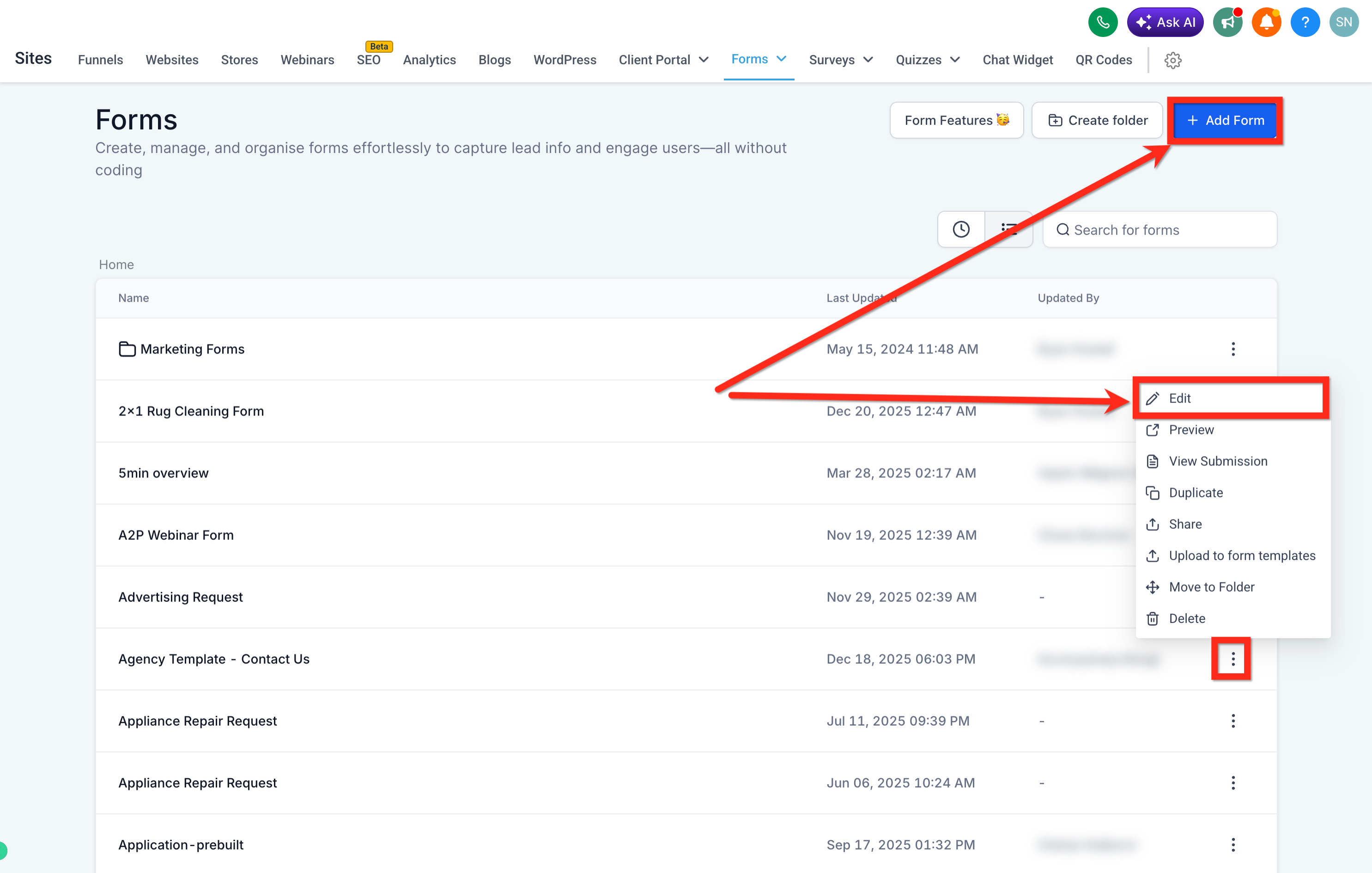Open Agency Template - Contact Us form
This screenshot has width=1372, height=873.
click(x=214, y=659)
